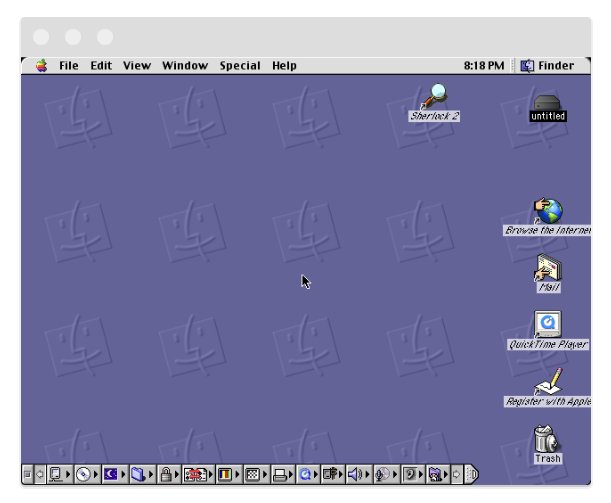
Task: Open the Help menu
Action: 284,65
